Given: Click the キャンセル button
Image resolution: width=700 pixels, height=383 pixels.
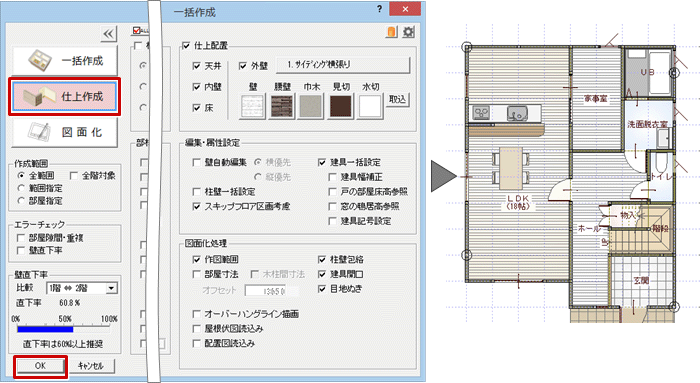Looking at the screenshot, I should [x=91, y=366].
